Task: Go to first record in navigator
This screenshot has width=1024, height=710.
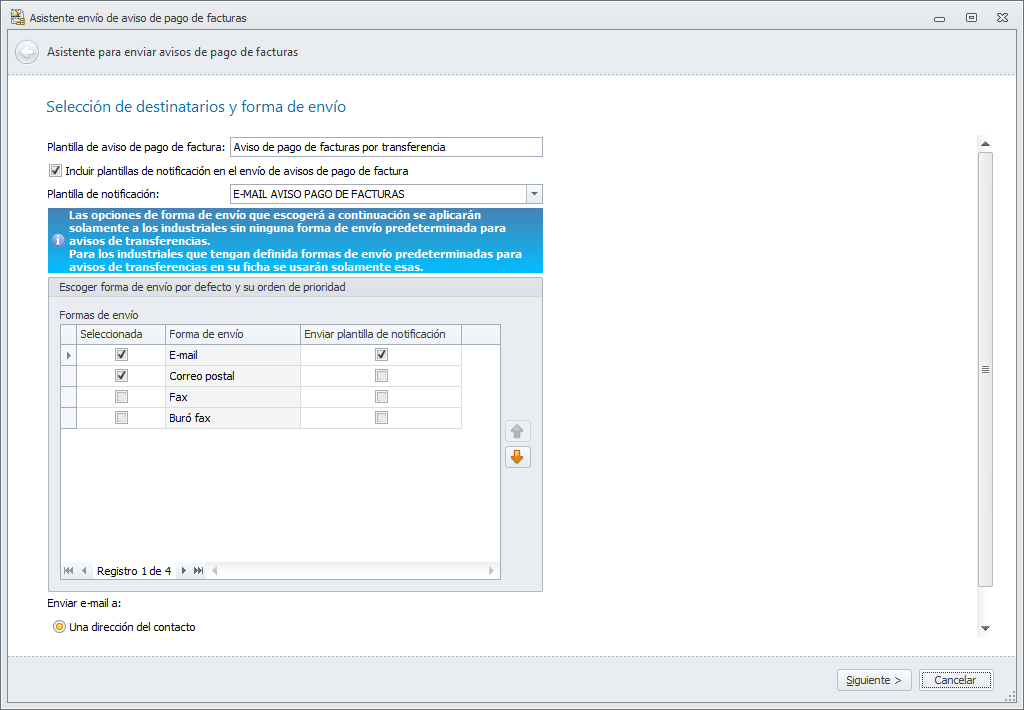Action: 69,571
